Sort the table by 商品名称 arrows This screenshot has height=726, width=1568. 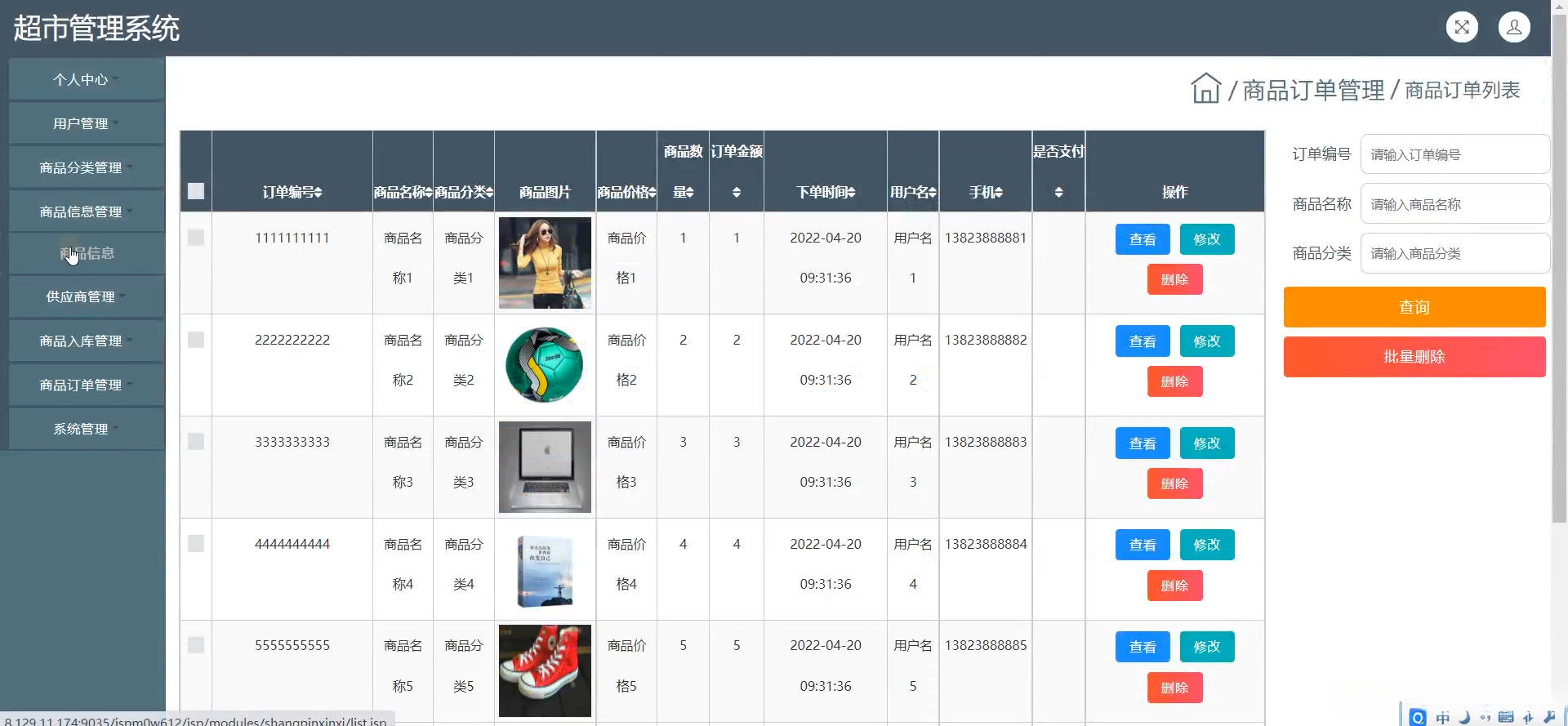coord(429,193)
